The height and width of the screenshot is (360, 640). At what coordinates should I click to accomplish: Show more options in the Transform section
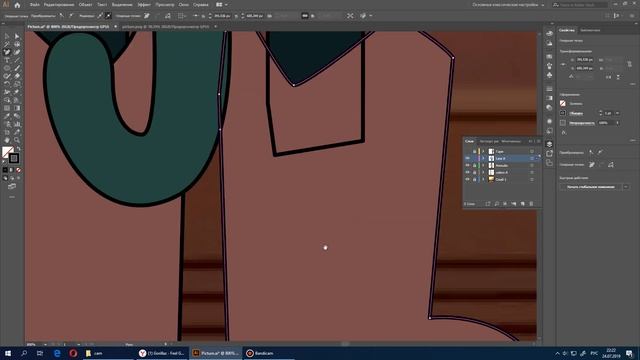633,84
